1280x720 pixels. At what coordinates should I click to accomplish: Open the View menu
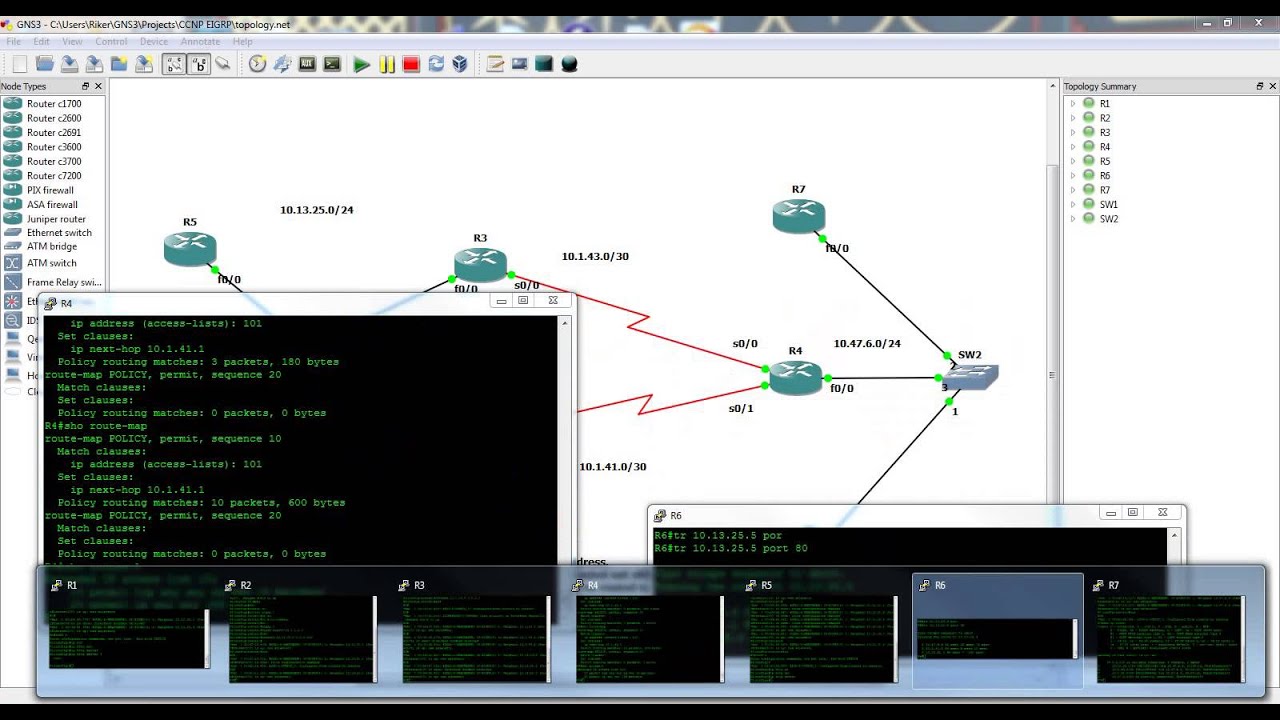[72, 41]
